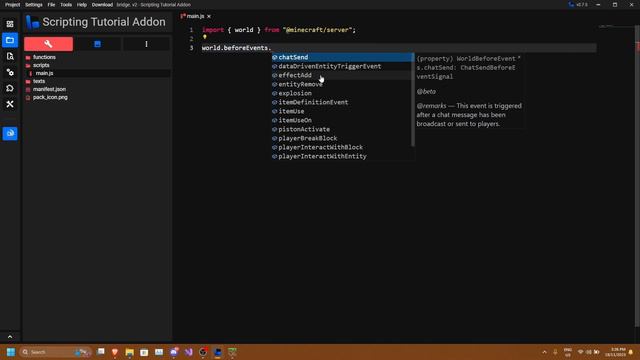
Task: Select explosion suggestion
Action: tap(342, 93)
